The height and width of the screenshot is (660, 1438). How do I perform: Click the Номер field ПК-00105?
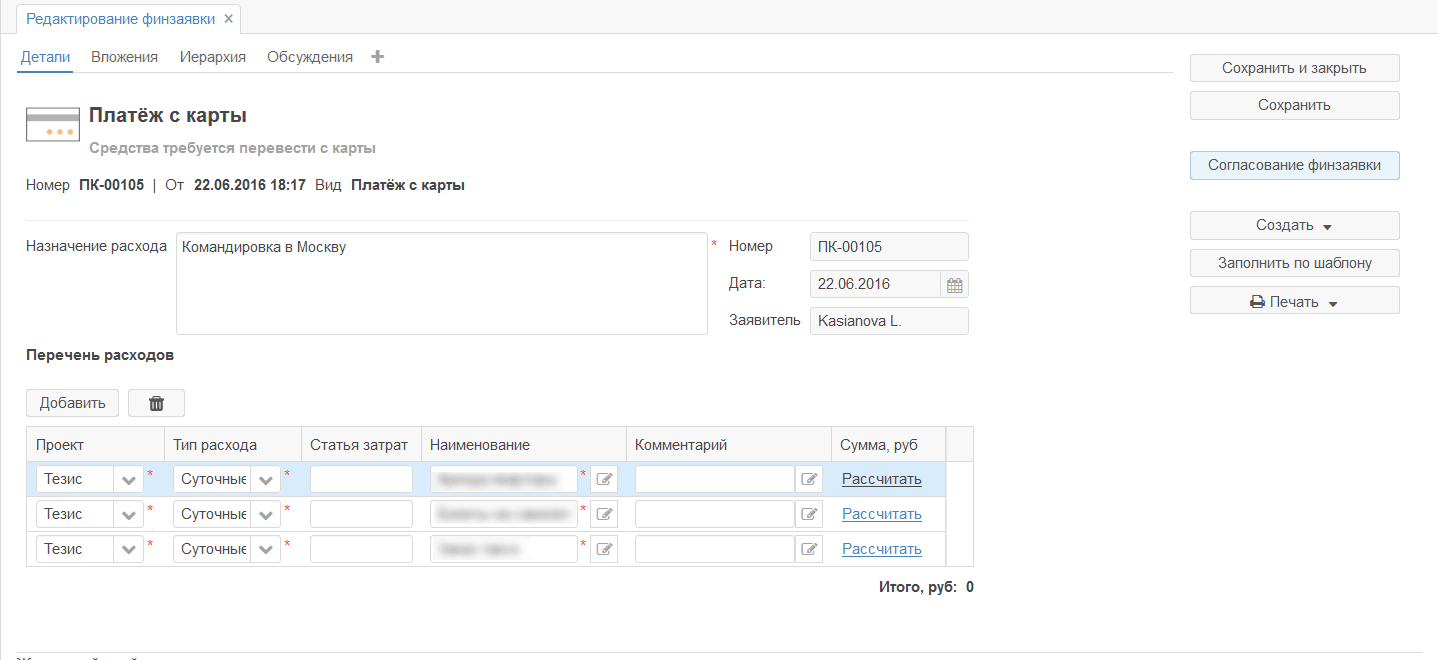(x=889, y=247)
